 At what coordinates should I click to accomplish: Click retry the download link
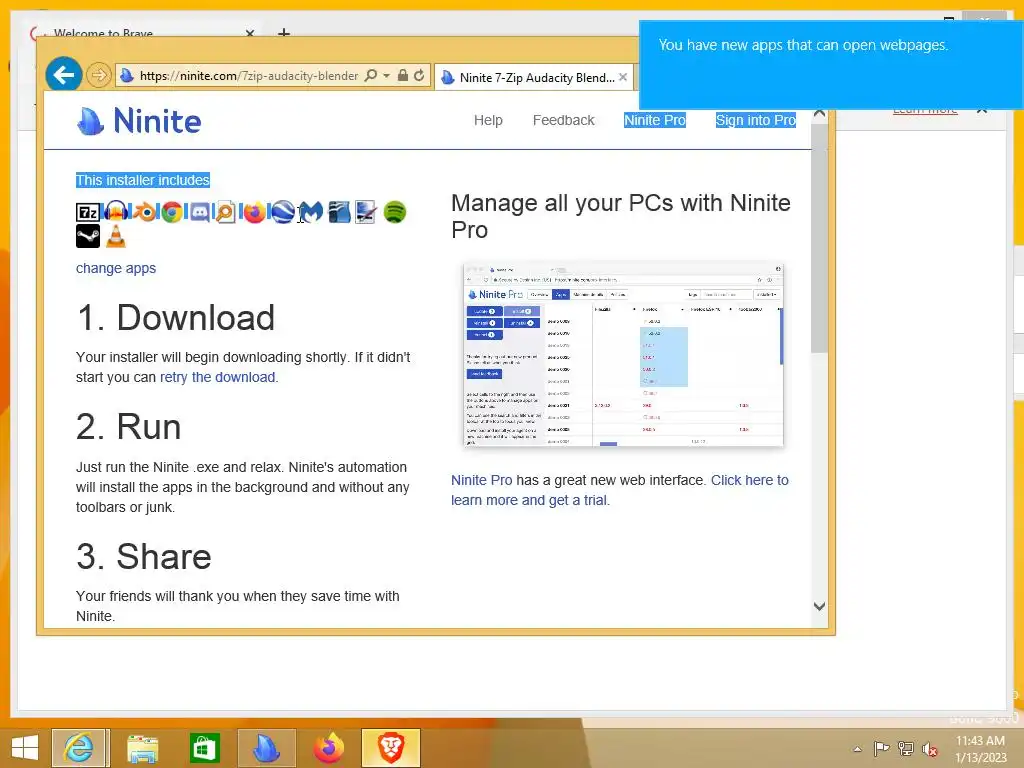pos(217,377)
